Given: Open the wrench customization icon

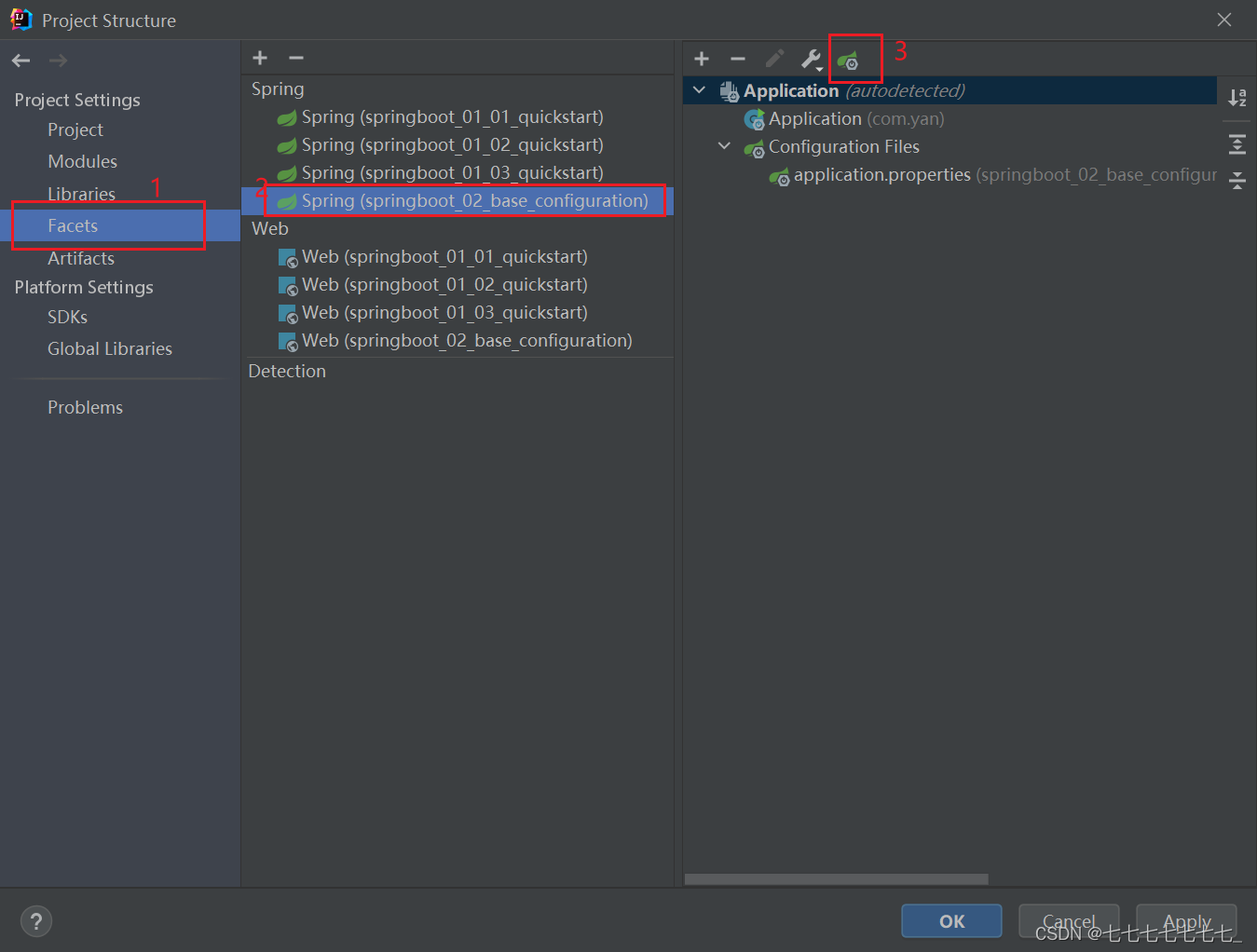Looking at the screenshot, I should coord(812,60).
